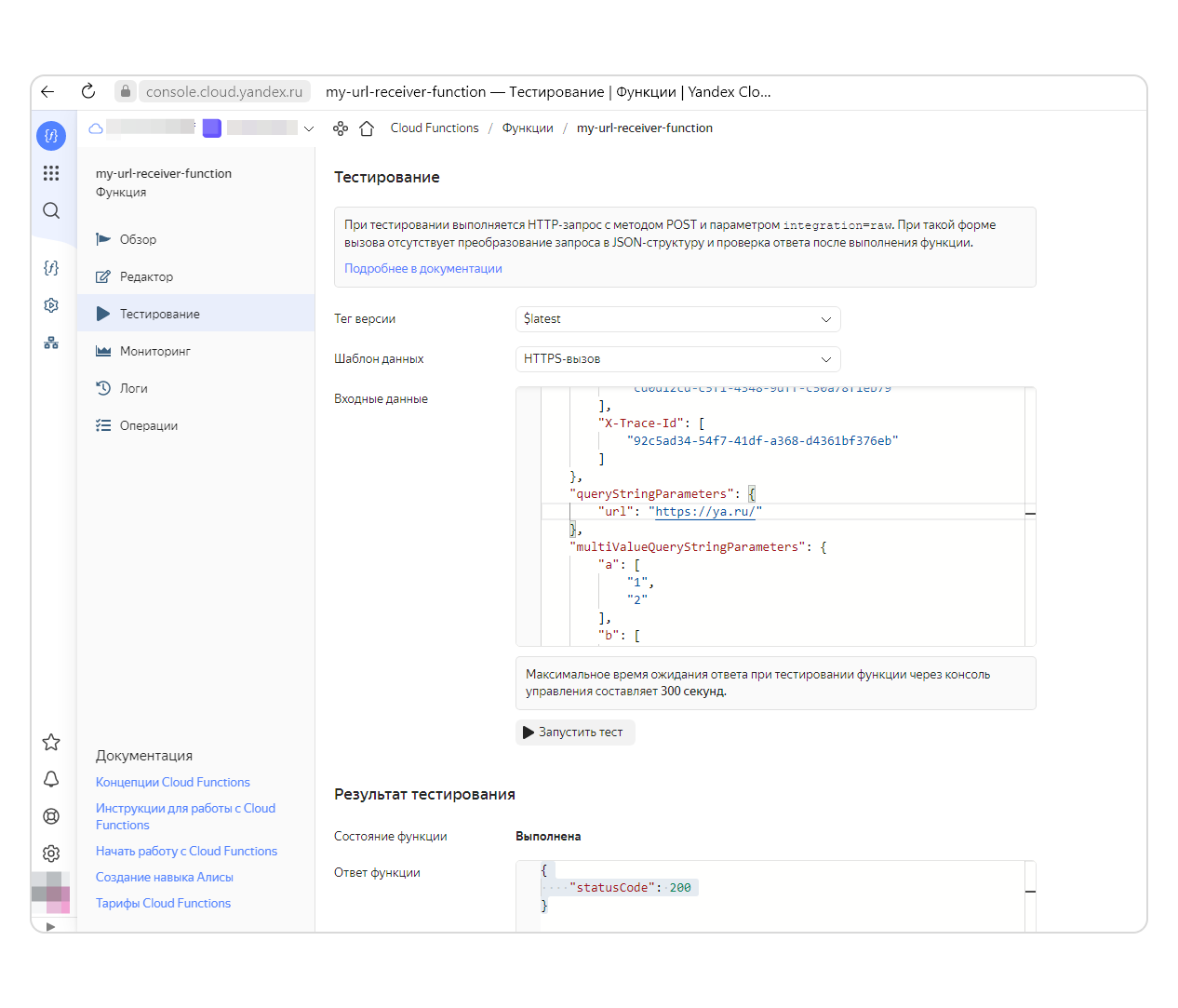Image resolution: width=1178 pixels, height=1008 pixels.
Task: Click the my-url-receiver-function breadcrumb
Action: point(645,128)
